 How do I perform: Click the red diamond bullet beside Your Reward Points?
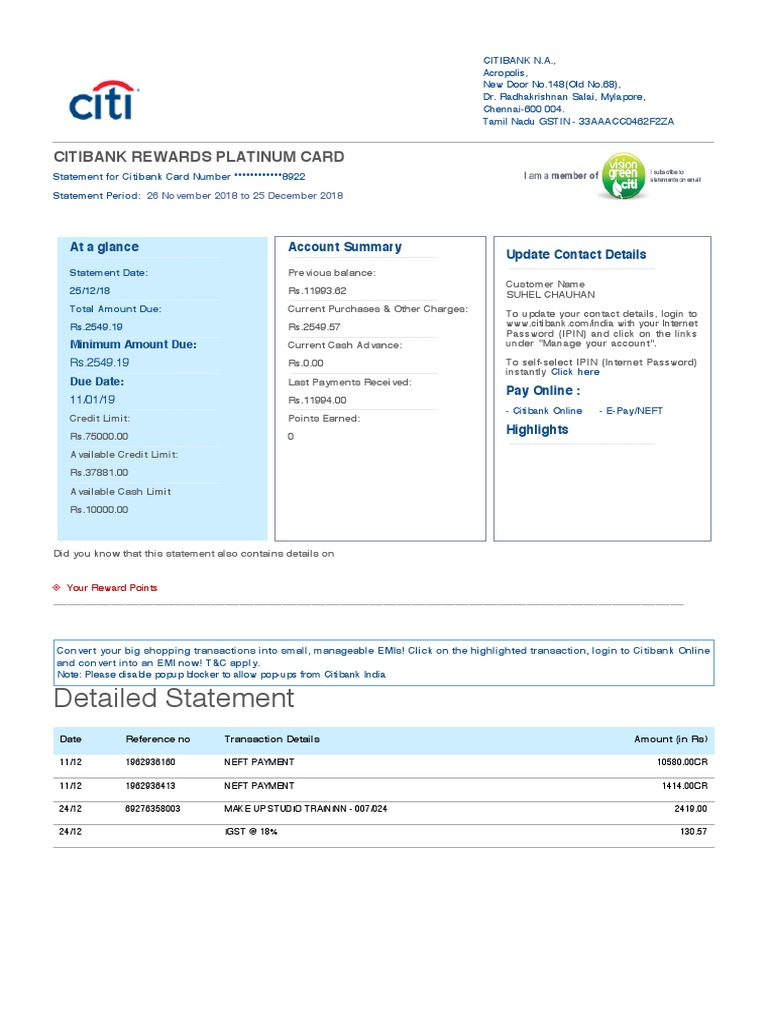[x=56, y=588]
